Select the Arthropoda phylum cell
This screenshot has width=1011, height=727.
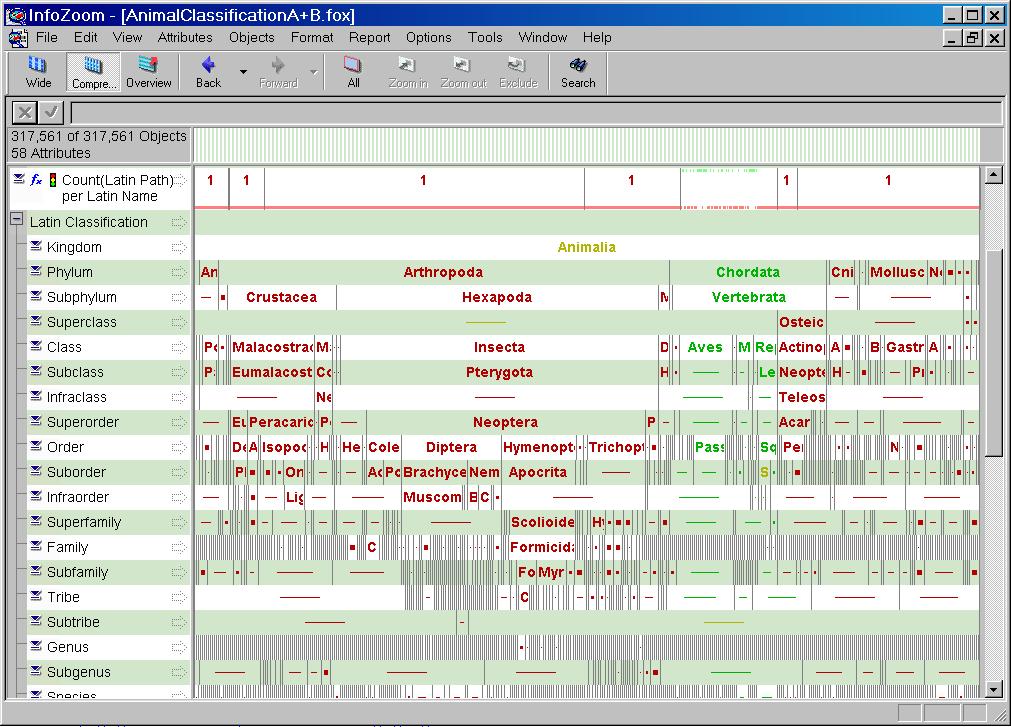pyautogui.click(x=443, y=272)
